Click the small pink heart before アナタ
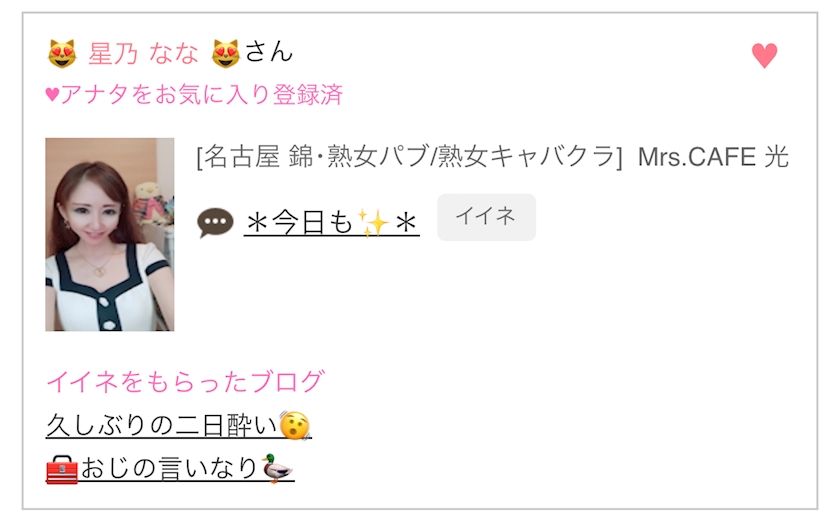The height and width of the screenshot is (513, 840). [x=52, y=95]
